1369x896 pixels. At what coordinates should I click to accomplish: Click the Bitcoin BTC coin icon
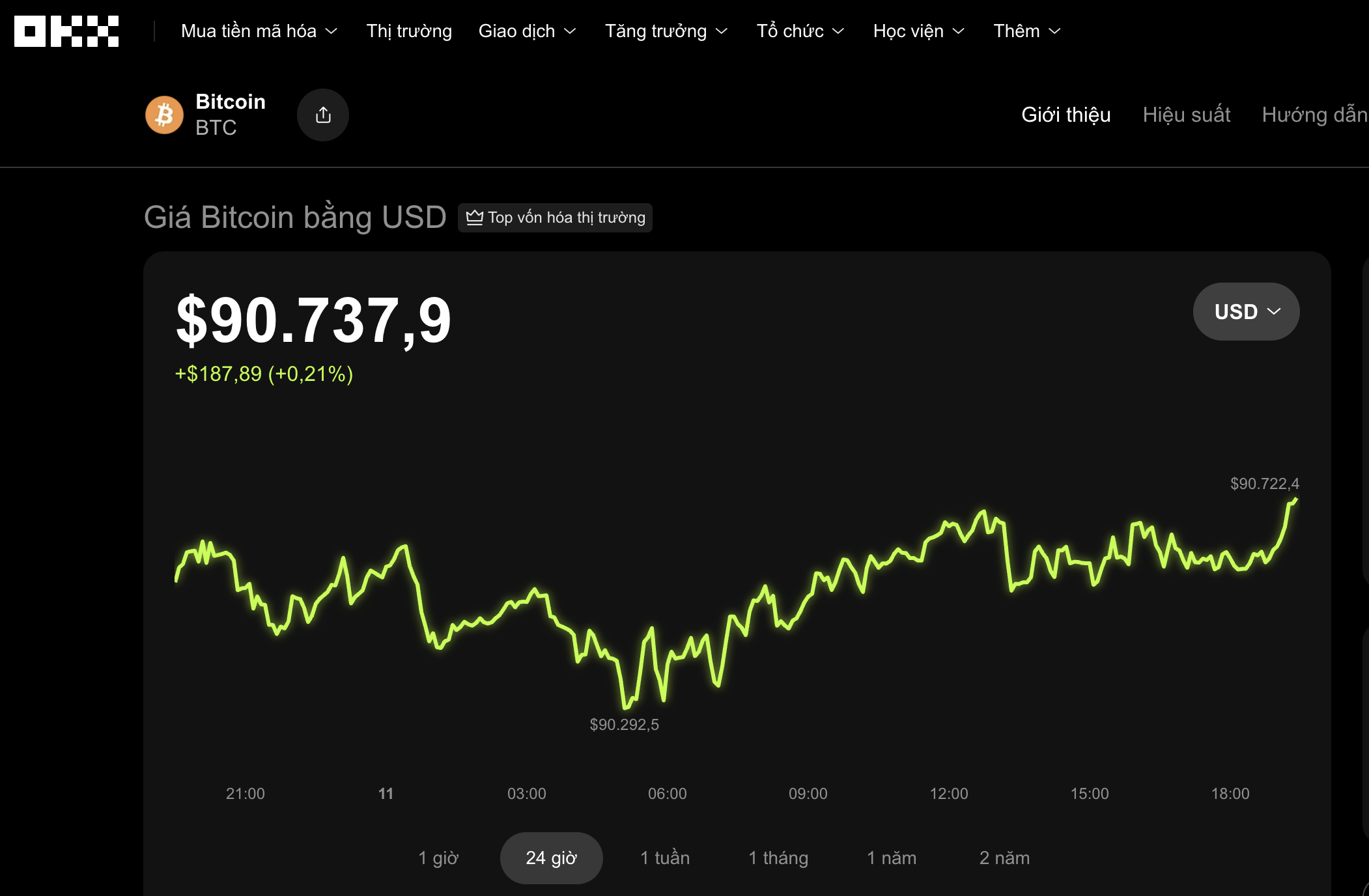(164, 114)
